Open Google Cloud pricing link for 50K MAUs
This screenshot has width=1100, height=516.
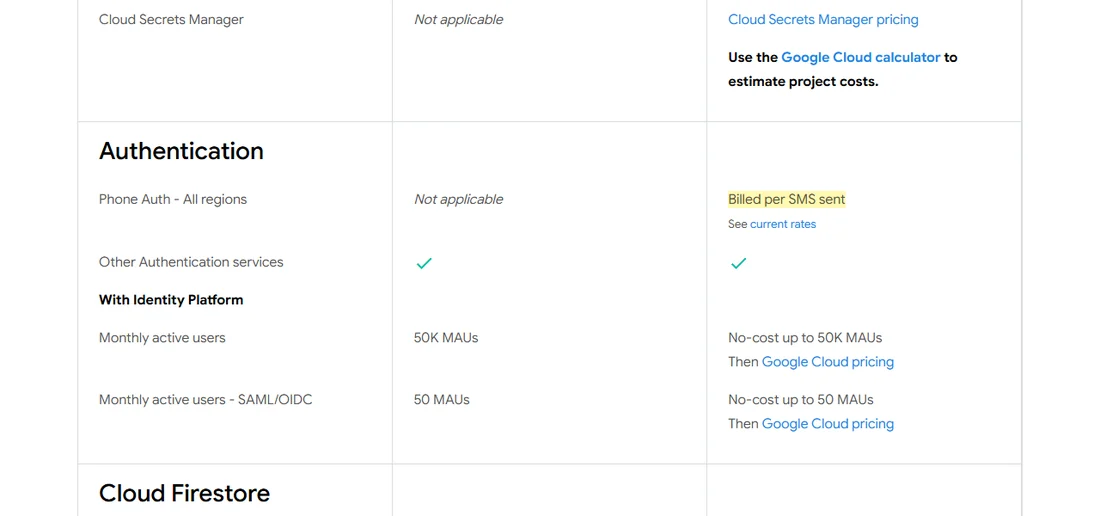pyautogui.click(x=828, y=362)
